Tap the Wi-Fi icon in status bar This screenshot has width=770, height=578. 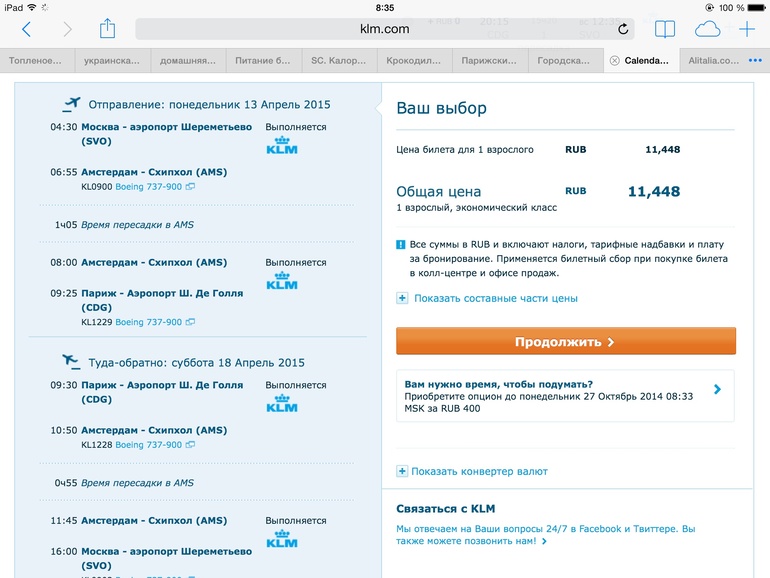pos(32,7)
